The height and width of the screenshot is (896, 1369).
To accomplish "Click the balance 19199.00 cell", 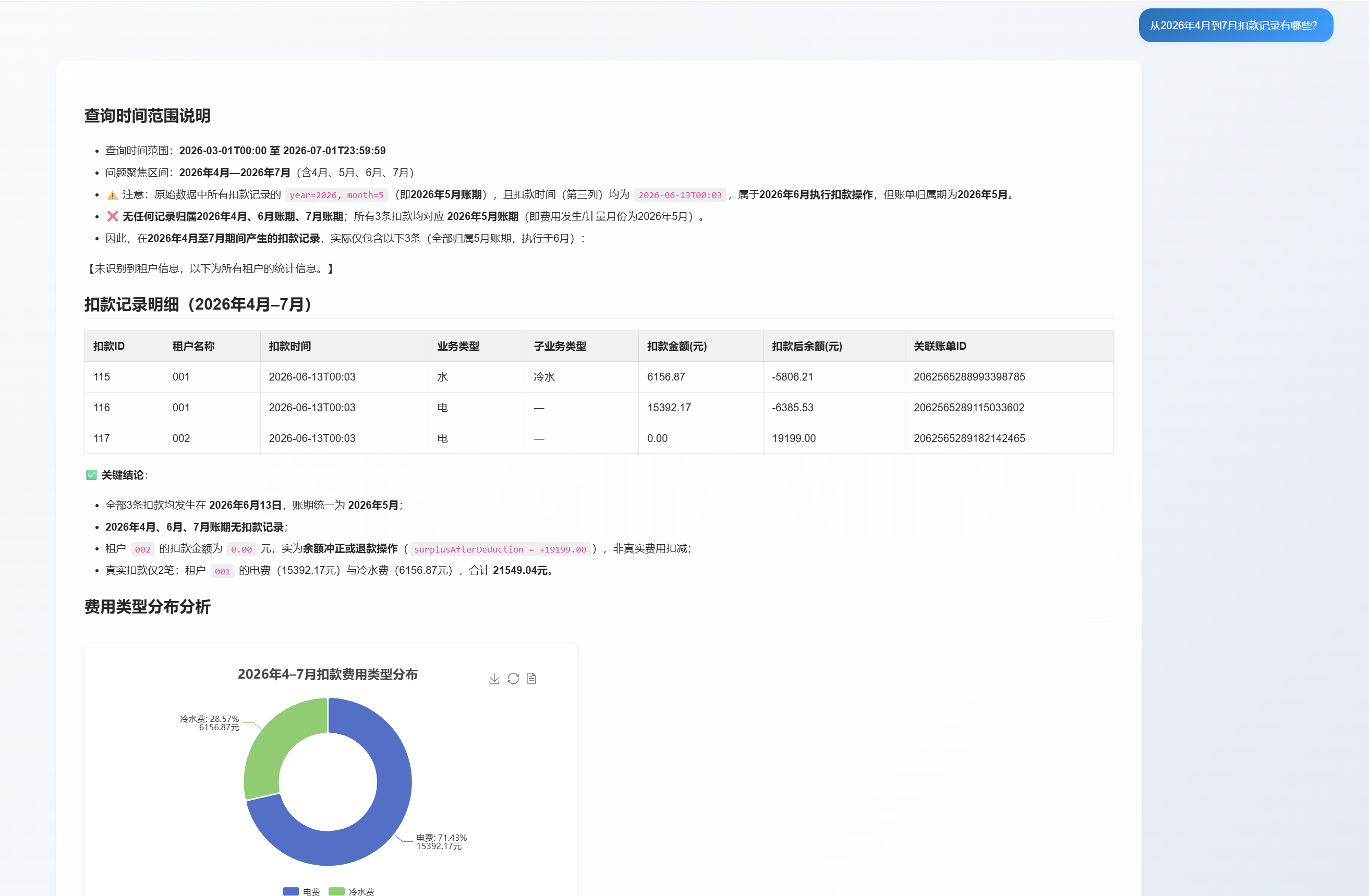I will (x=834, y=438).
